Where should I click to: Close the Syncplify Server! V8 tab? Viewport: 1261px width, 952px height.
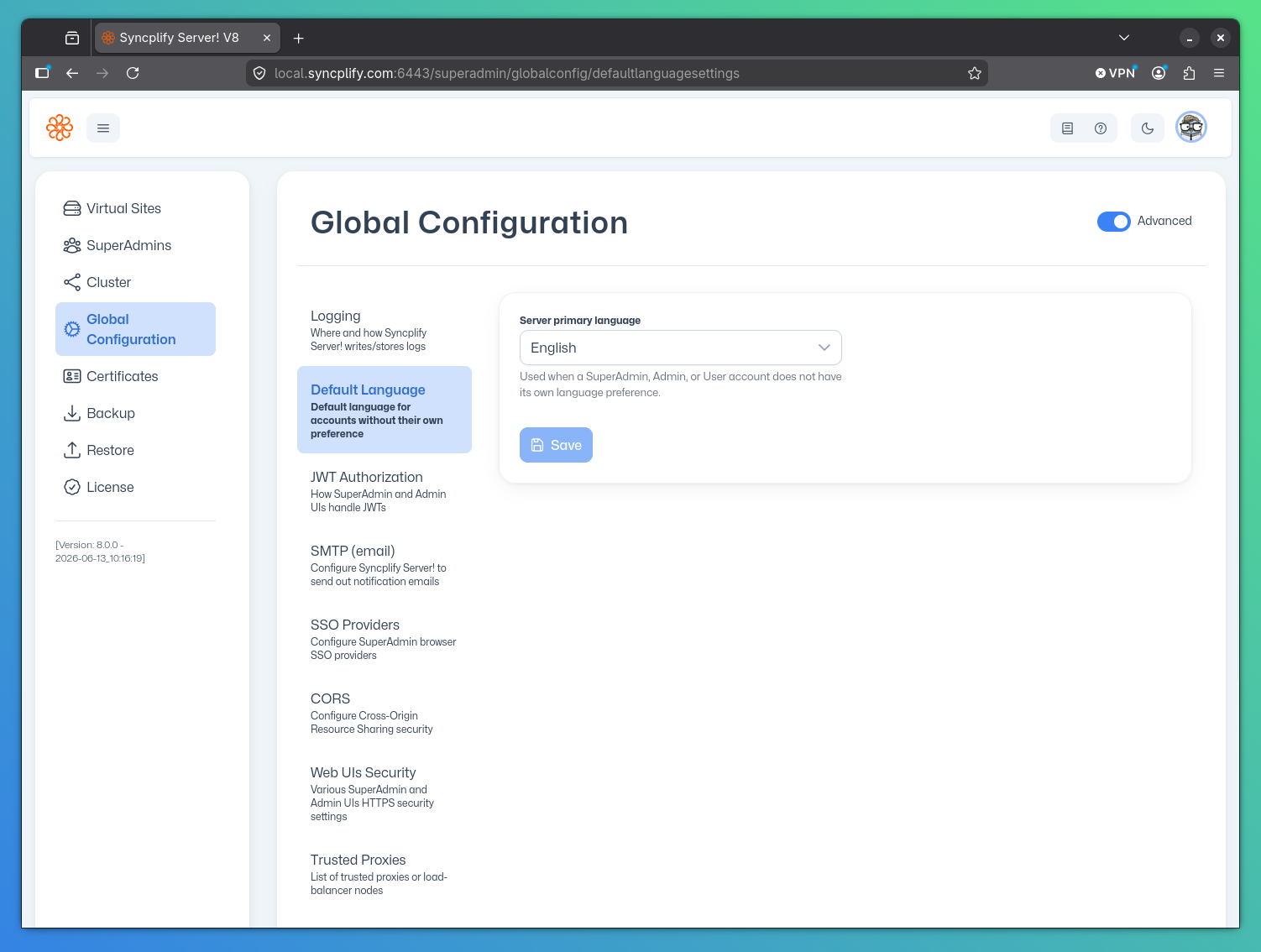click(267, 38)
